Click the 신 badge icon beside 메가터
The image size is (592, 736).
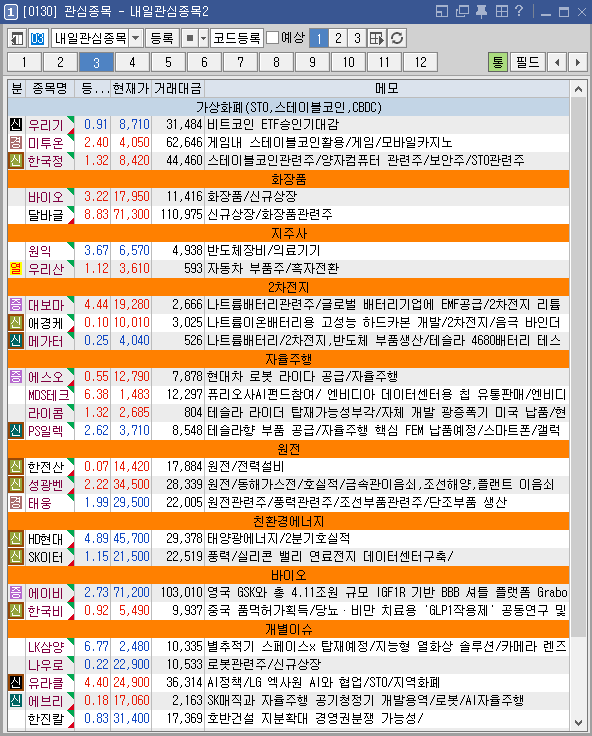point(16,340)
